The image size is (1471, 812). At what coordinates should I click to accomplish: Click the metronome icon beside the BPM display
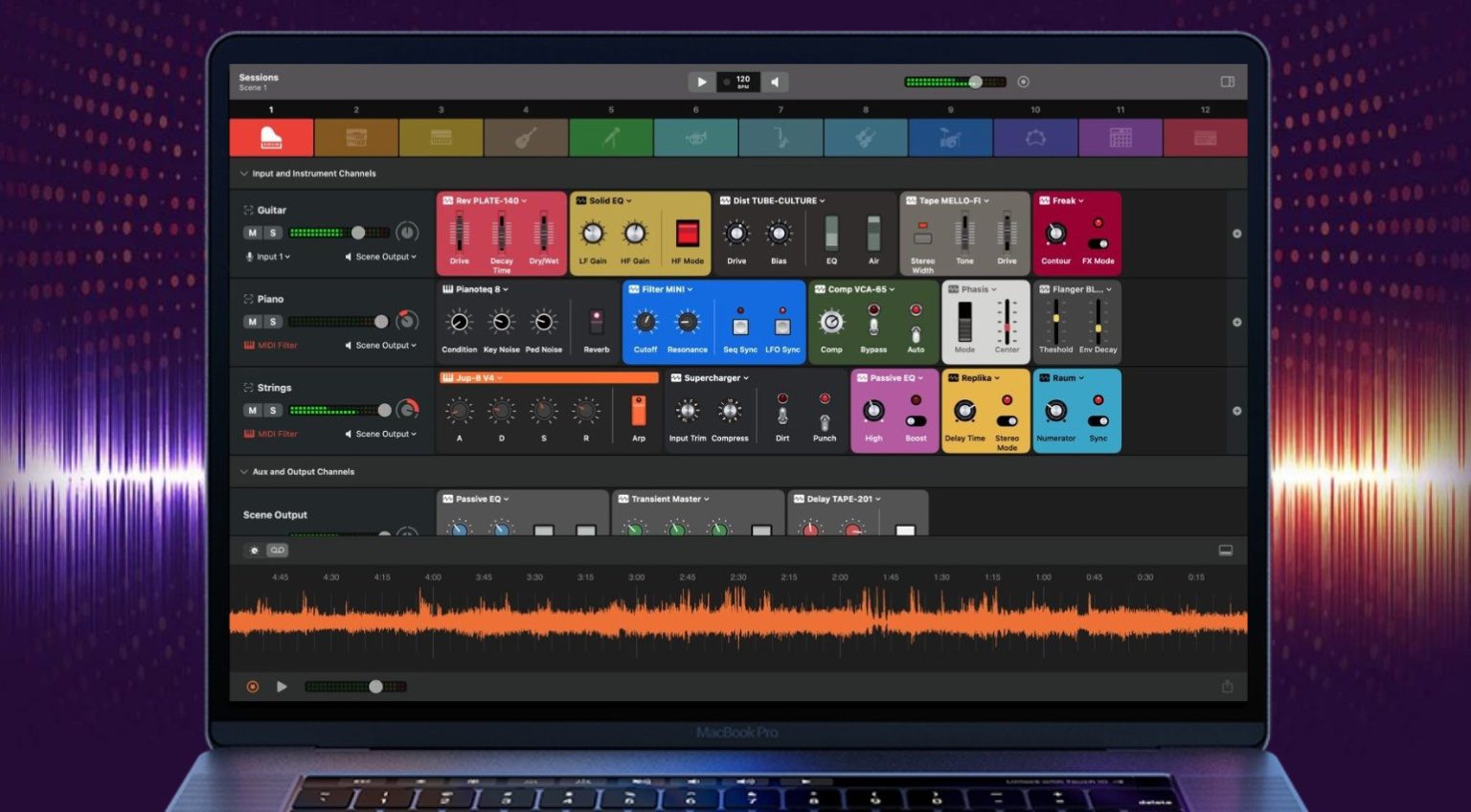point(776,82)
